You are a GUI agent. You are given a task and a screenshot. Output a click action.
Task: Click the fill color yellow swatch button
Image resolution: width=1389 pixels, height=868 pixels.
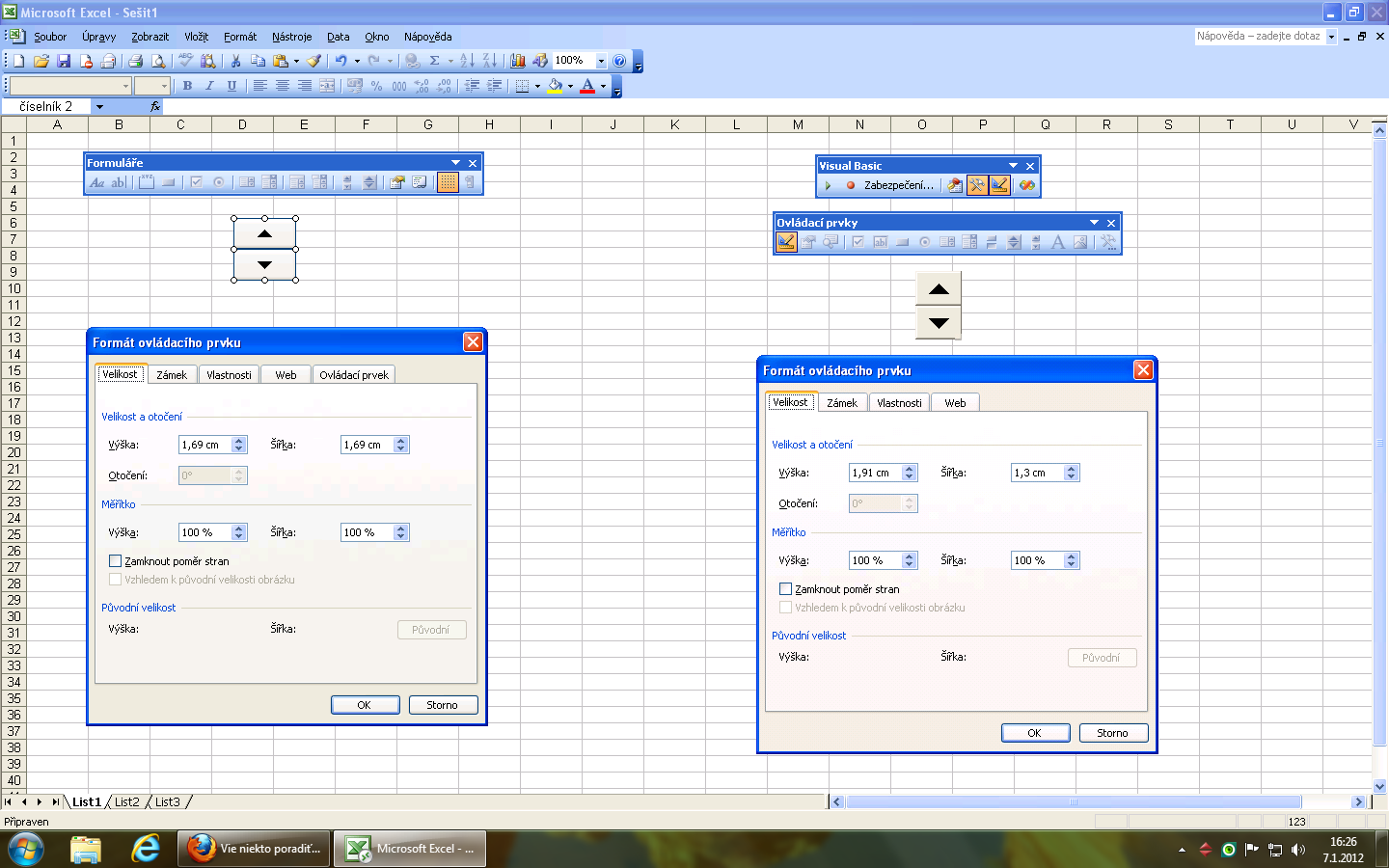[555, 86]
